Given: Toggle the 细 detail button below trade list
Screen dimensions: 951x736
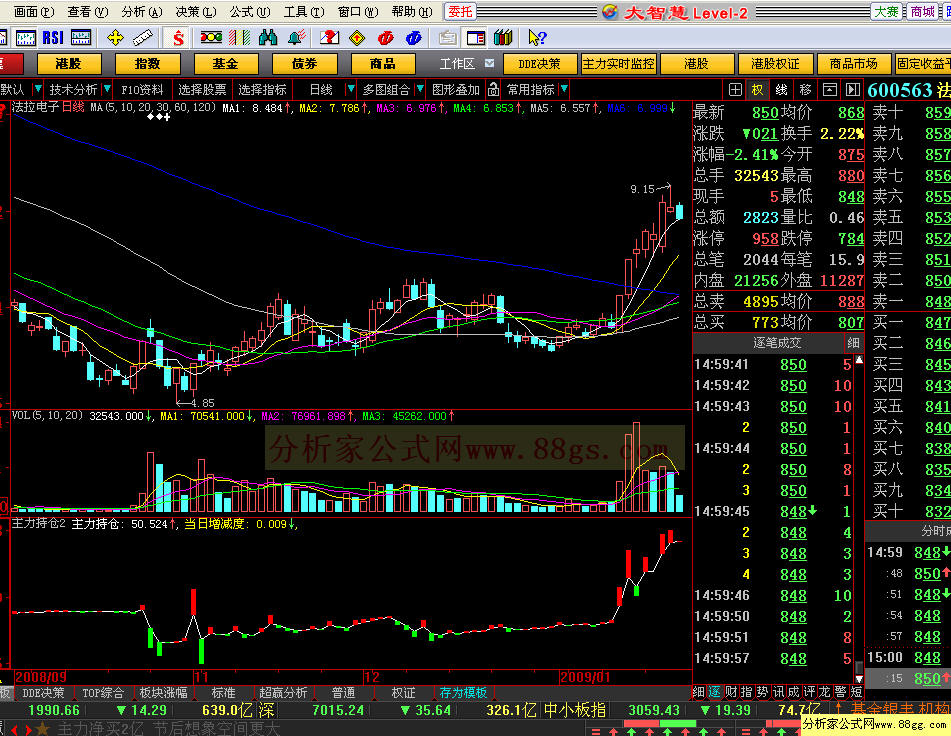Looking at the screenshot, I should click(699, 692).
